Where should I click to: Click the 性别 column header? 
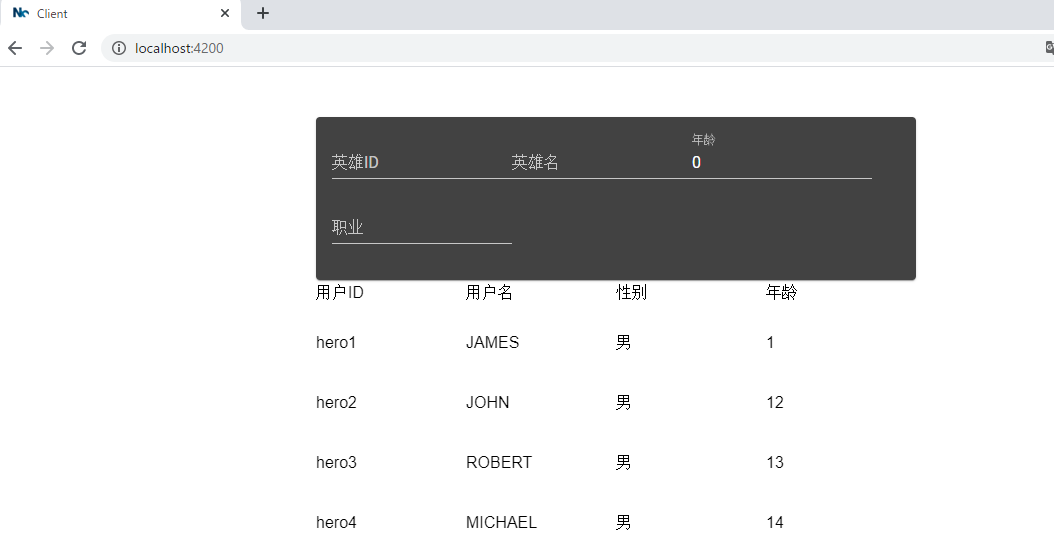[x=631, y=292]
